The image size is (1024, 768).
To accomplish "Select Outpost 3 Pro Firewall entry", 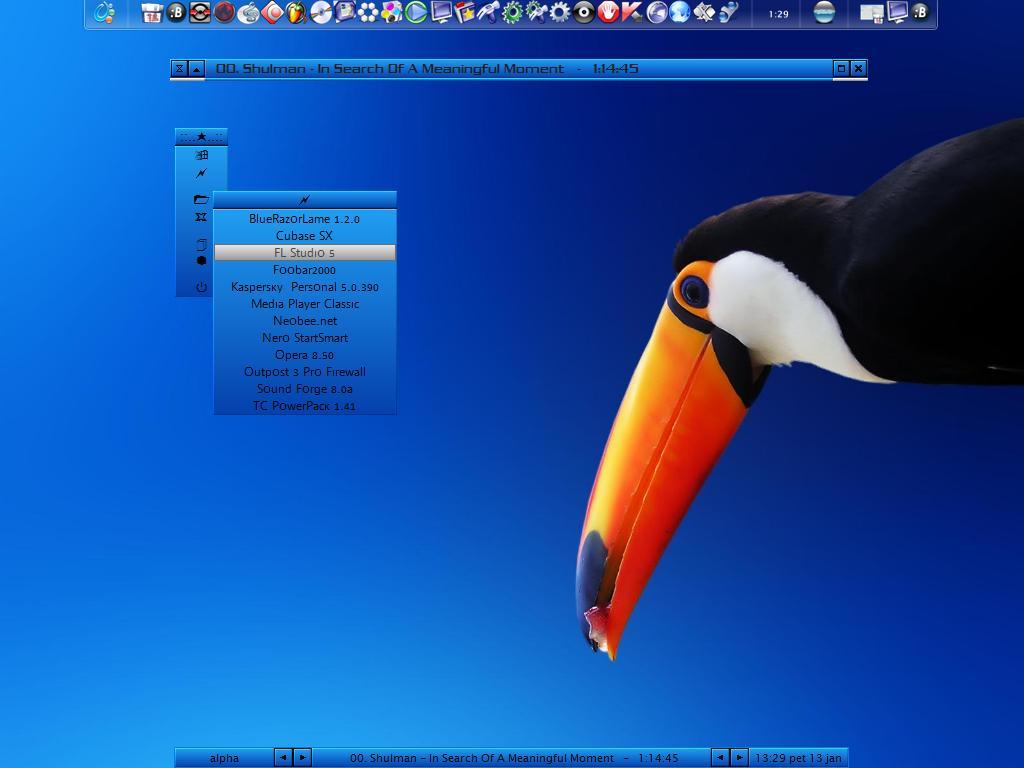I will click(x=304, y=372).
